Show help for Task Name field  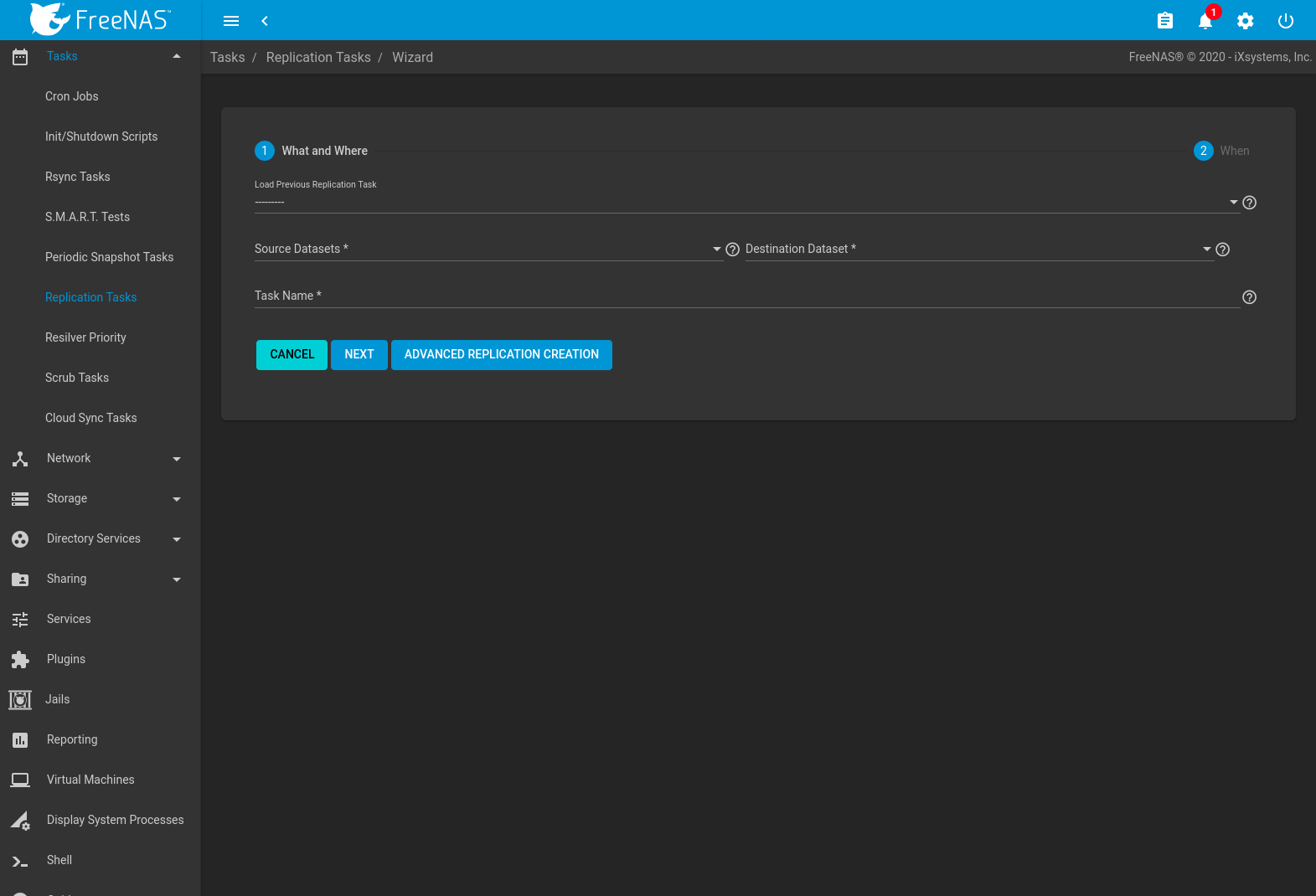pos(1249,297)
